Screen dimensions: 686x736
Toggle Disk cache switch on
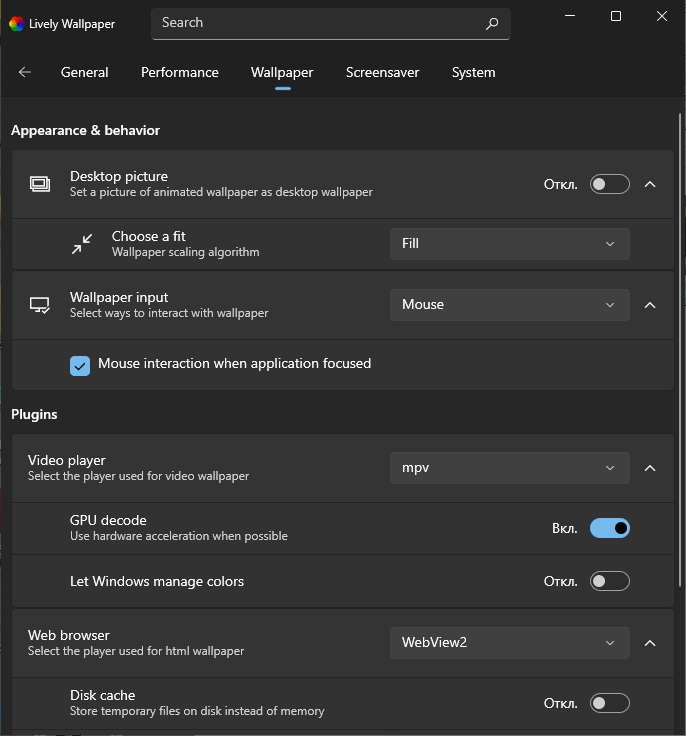[609, 703]
